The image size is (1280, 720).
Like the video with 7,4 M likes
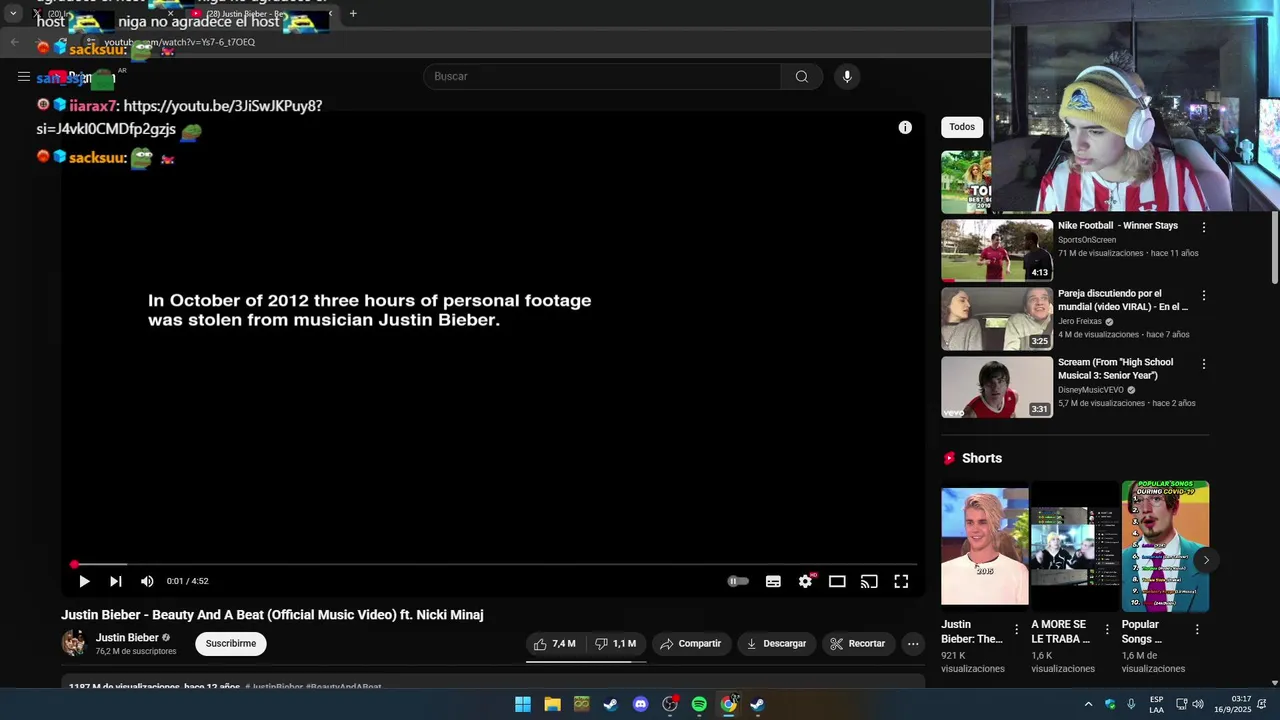554,644
